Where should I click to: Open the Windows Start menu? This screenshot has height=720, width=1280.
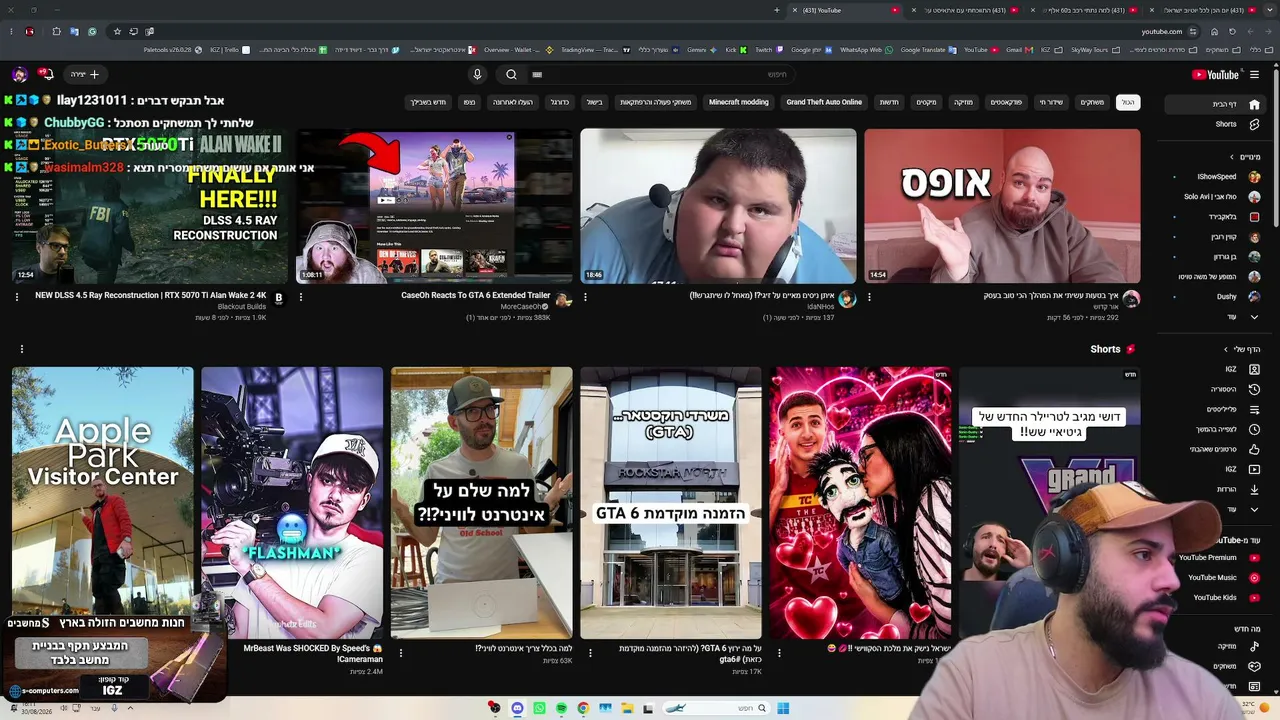(783, 708)
